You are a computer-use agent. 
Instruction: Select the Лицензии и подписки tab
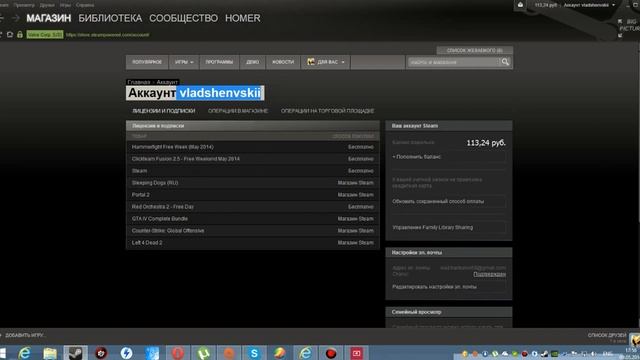[164, 111]
